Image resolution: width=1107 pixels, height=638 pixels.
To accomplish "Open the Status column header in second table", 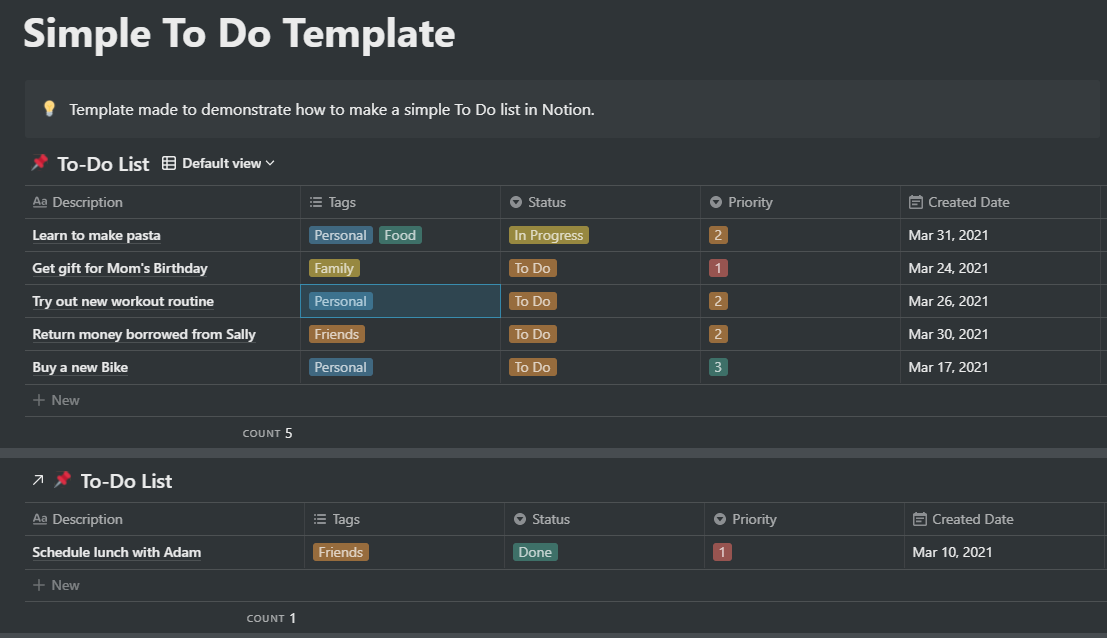I will 550,519.
